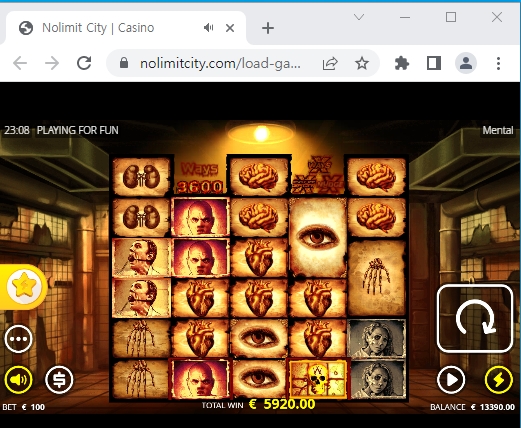Click the xWays xNudge logo above reel four
The width and height of the screenshot is (521, 428).
pyautogui.click(x=318, y=175)
